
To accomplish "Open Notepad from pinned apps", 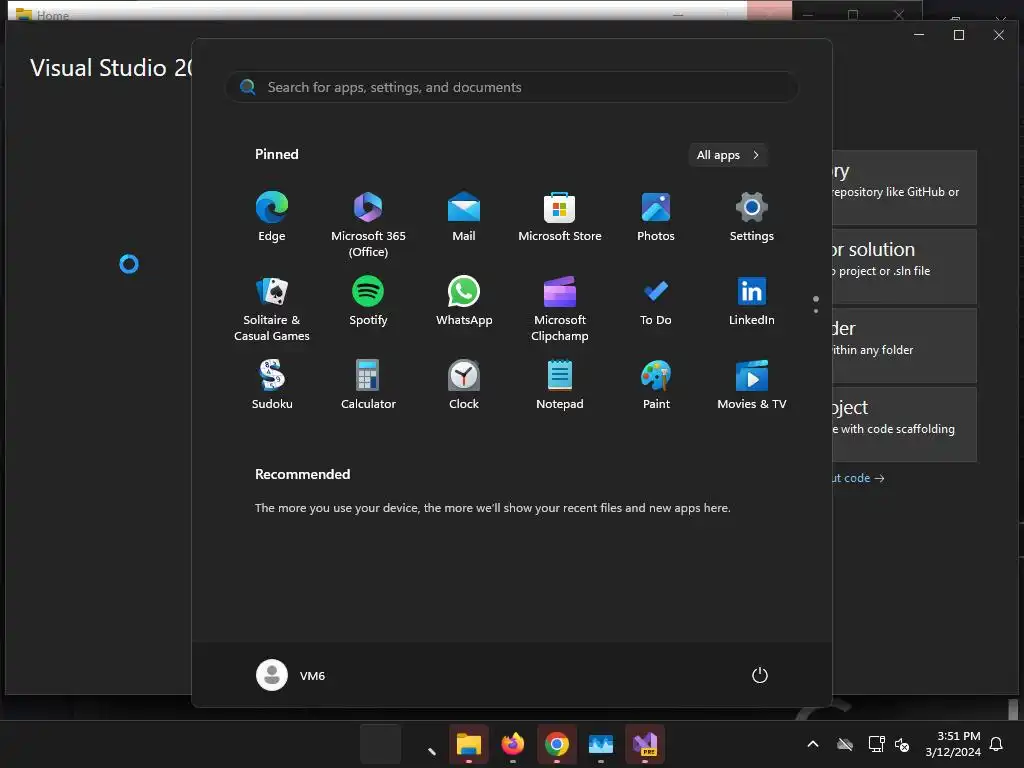I will click(x=560, y=385).
